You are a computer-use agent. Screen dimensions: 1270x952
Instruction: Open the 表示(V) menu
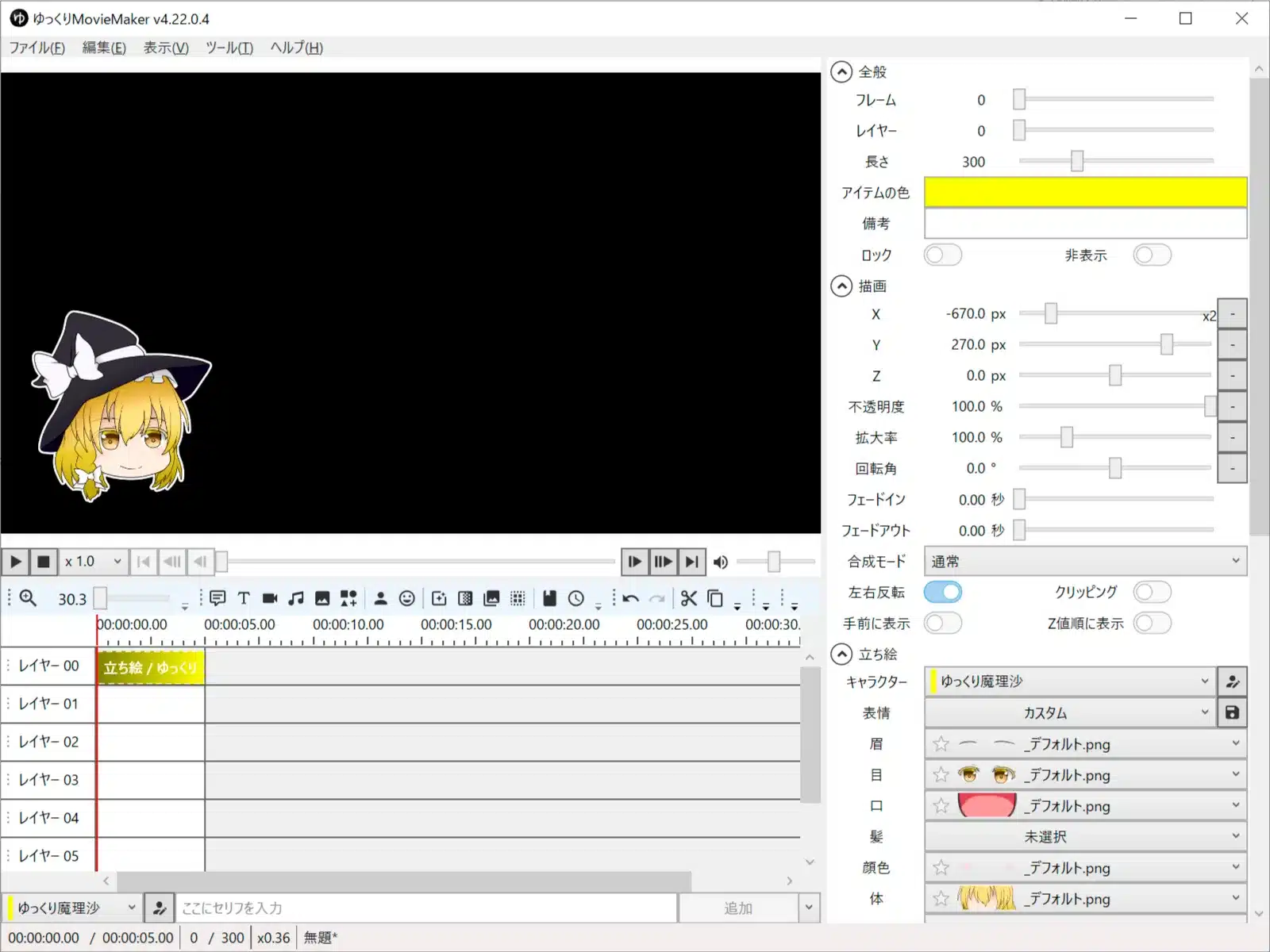(x=166, y=48)
